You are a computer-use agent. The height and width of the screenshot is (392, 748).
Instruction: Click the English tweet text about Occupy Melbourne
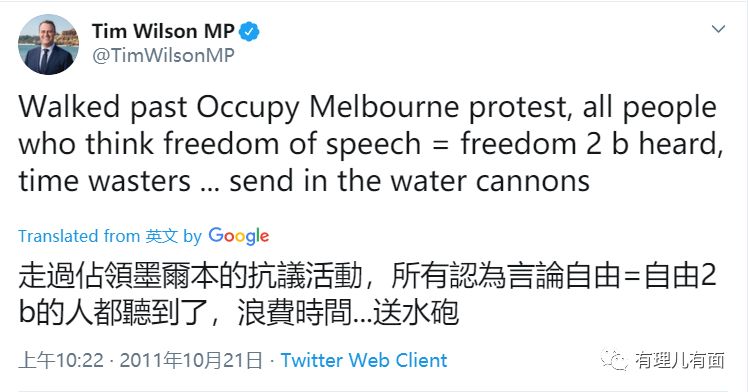point(371,144)
